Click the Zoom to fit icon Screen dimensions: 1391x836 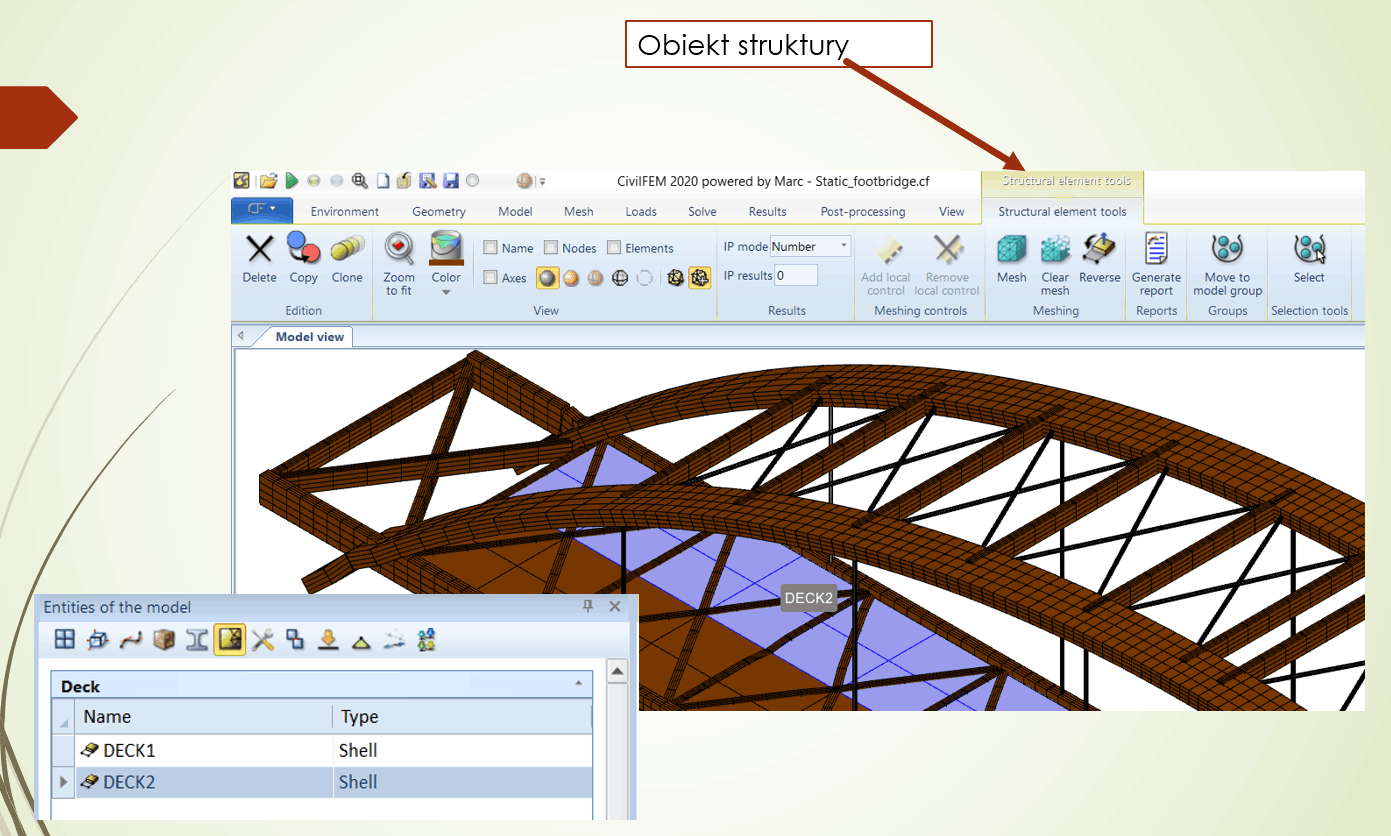pyautogui.click(x=399, y=250)
